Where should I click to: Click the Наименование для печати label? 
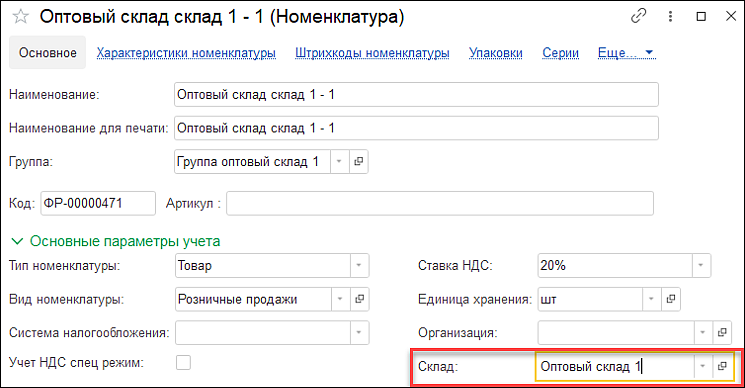89,128
